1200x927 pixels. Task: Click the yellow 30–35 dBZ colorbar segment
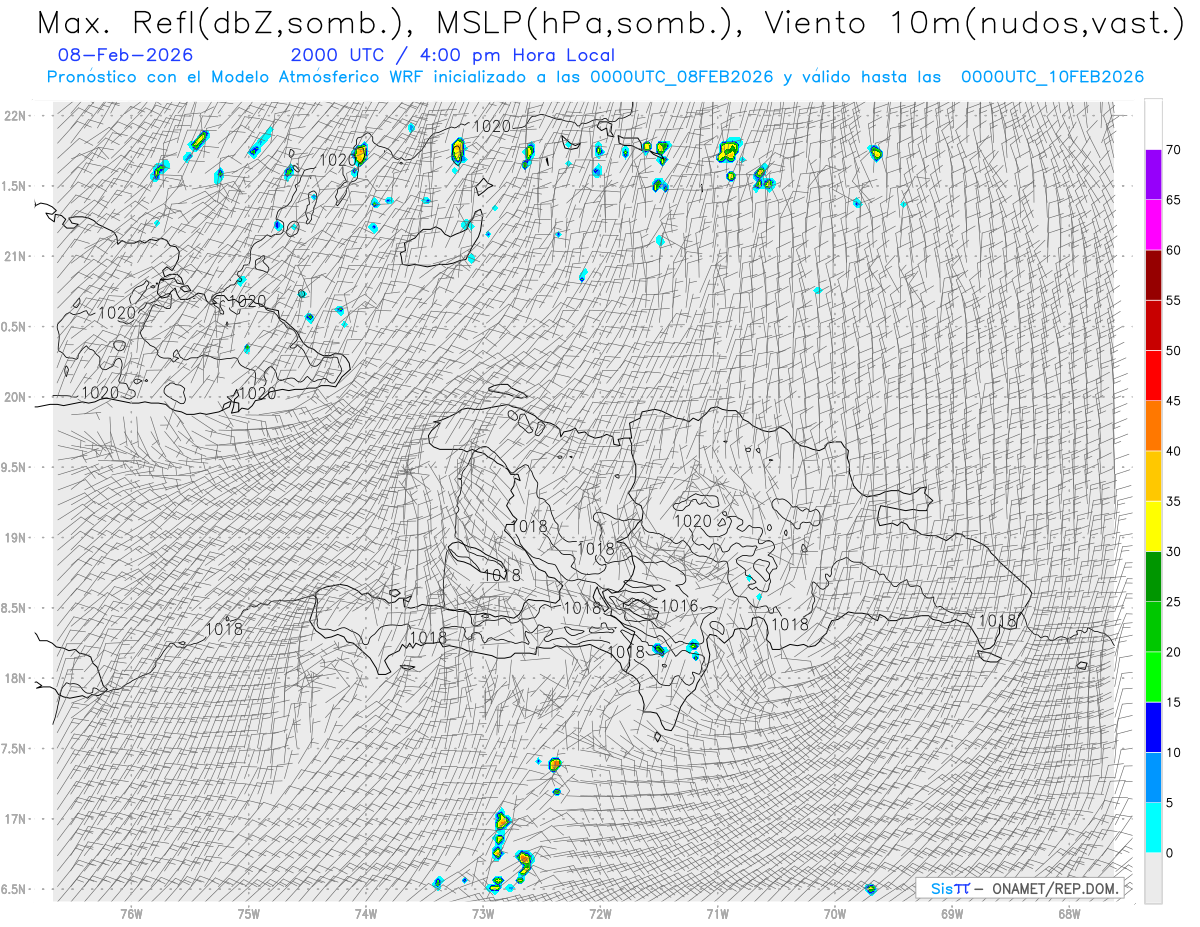pyautogui.click(x=1153, y=526)
